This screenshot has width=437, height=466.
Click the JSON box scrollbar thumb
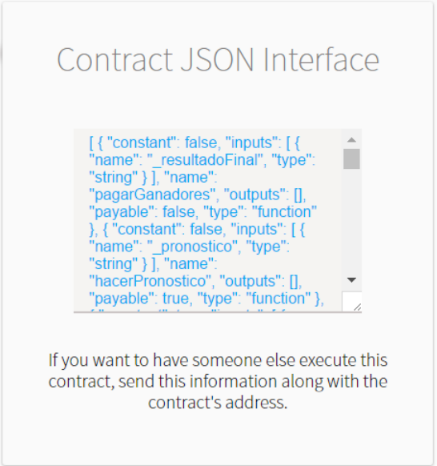click(x=351, y=159)
